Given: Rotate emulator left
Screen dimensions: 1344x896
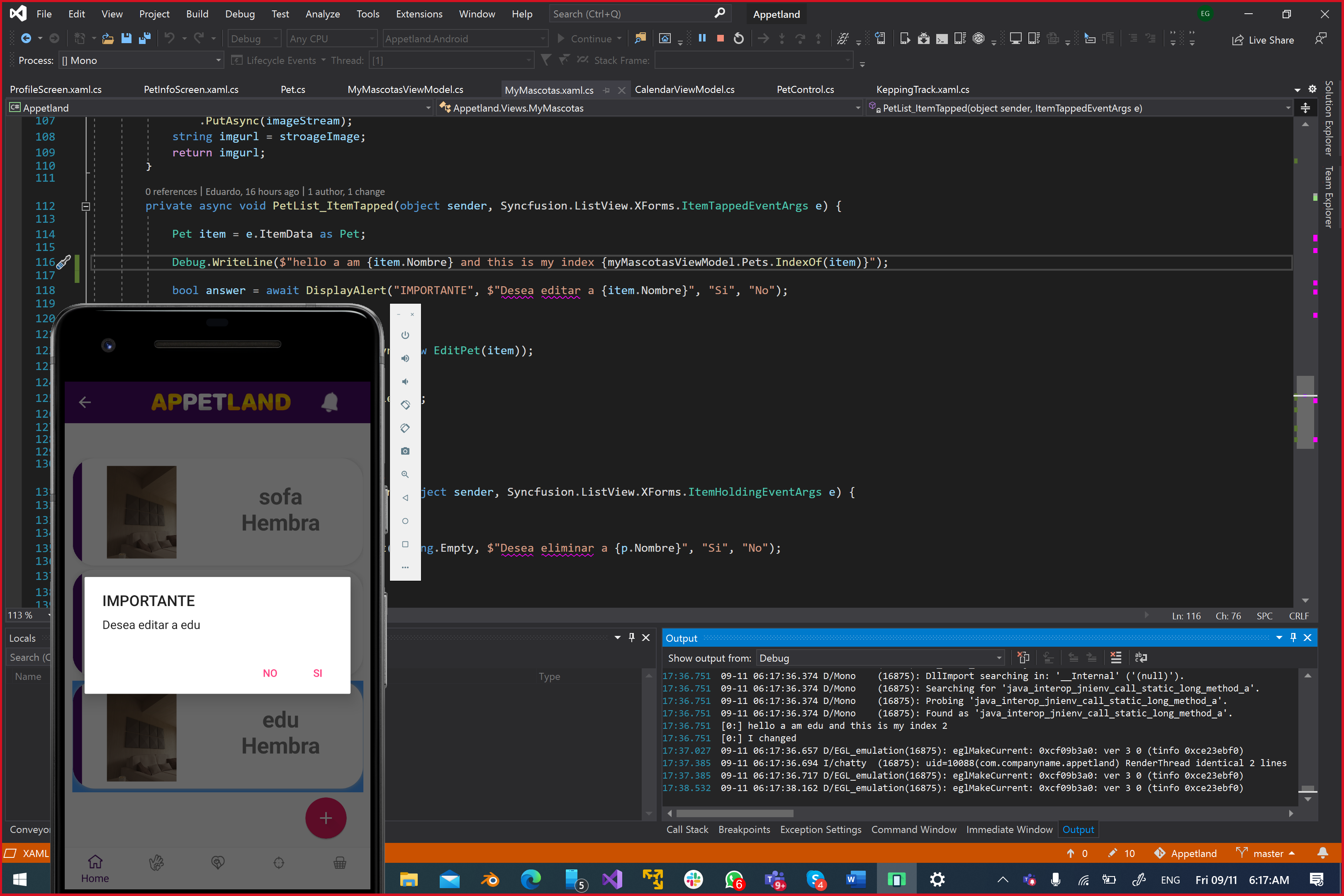Looking at the screenshot, I should click(405, 404).
